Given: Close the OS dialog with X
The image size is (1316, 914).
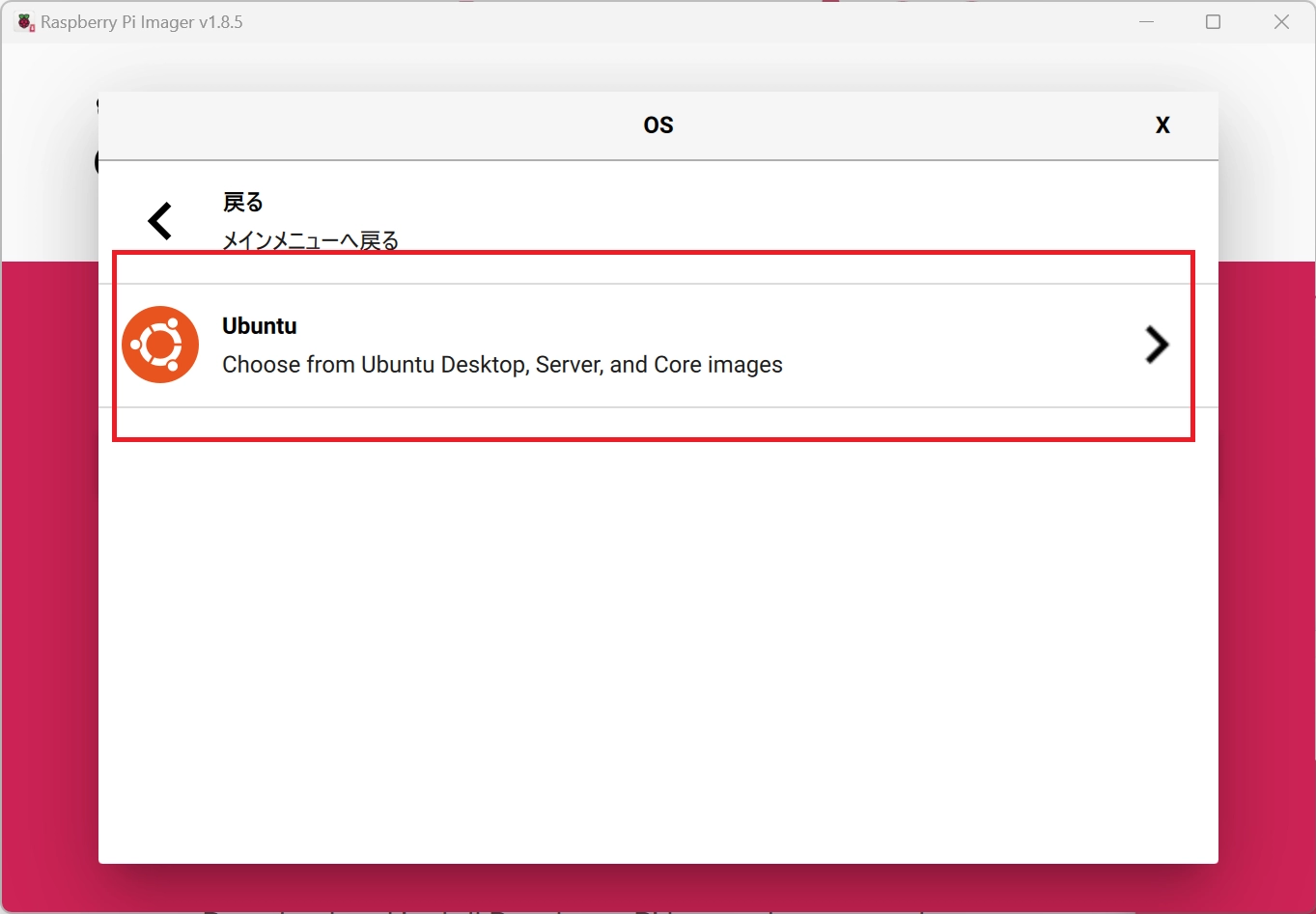Looking at the screenshot, I should 1162,125.
